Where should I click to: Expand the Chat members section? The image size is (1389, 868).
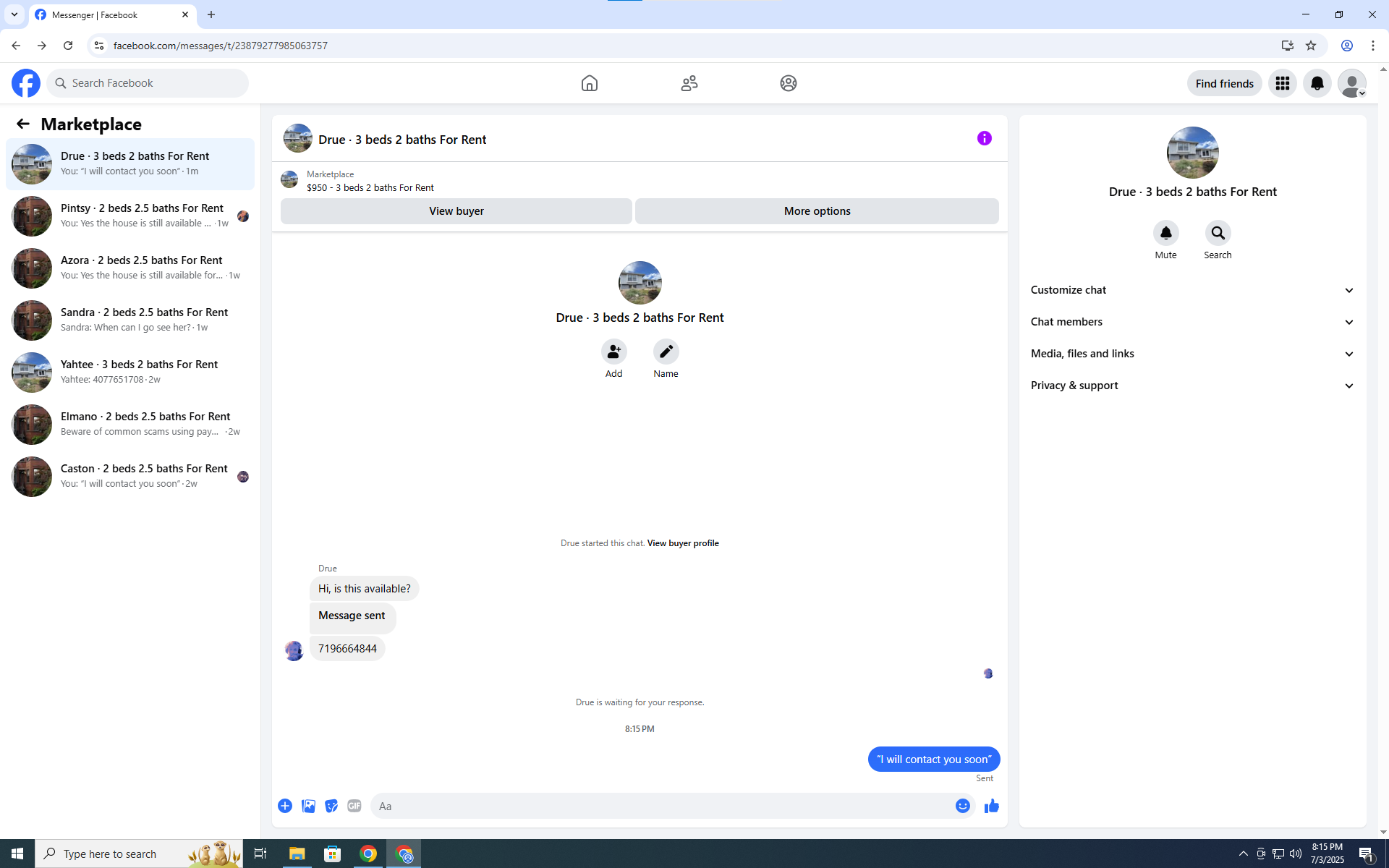(1192, 322)
